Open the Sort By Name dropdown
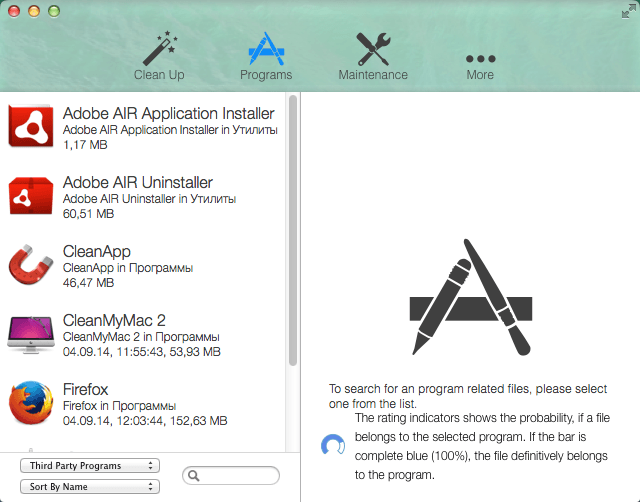The image size is (640, 502). pyautogui.click(x=90, y=486)
